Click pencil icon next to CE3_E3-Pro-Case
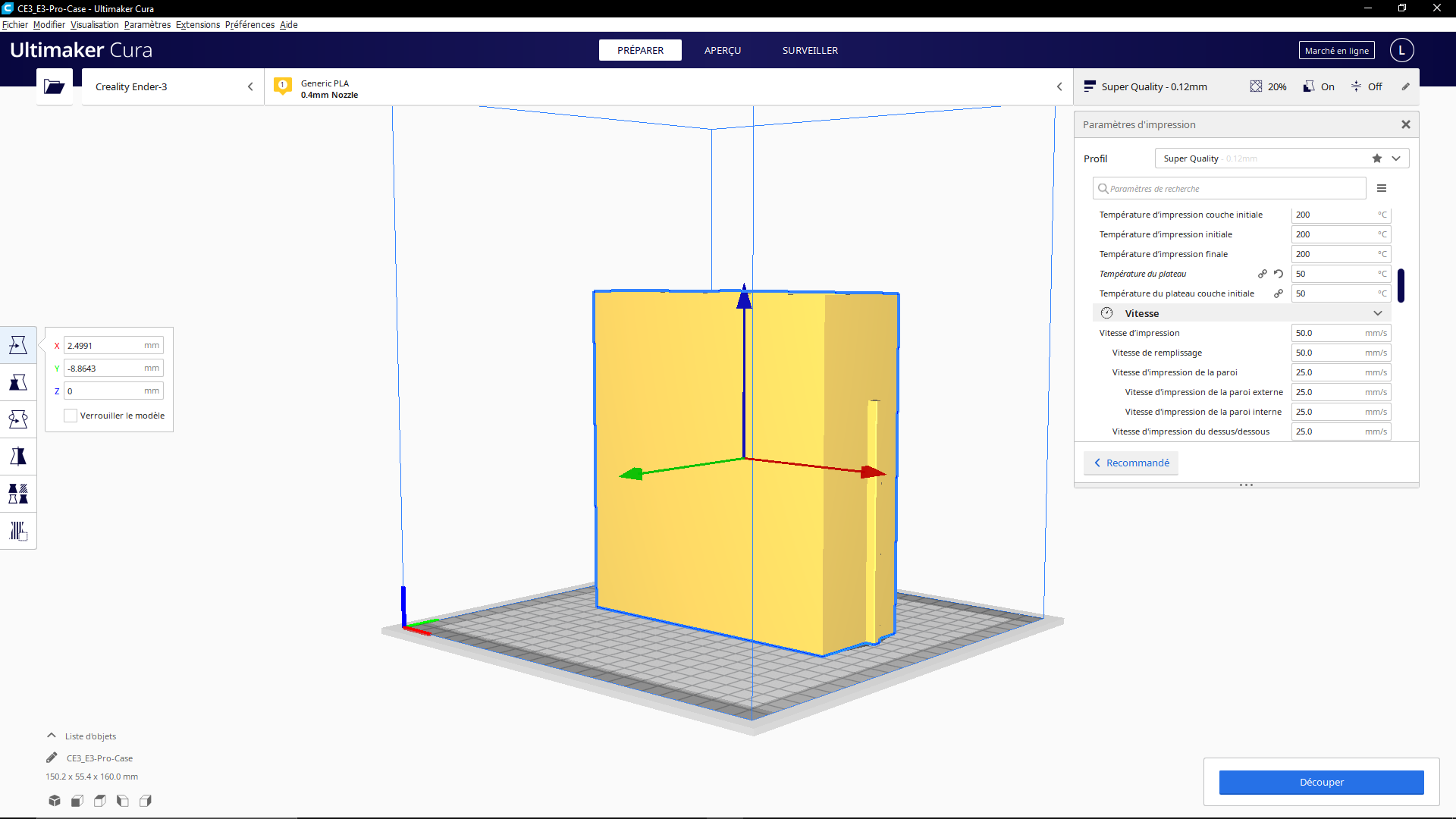The height and width of the screenshot is (819, 1456). point(52,758)
